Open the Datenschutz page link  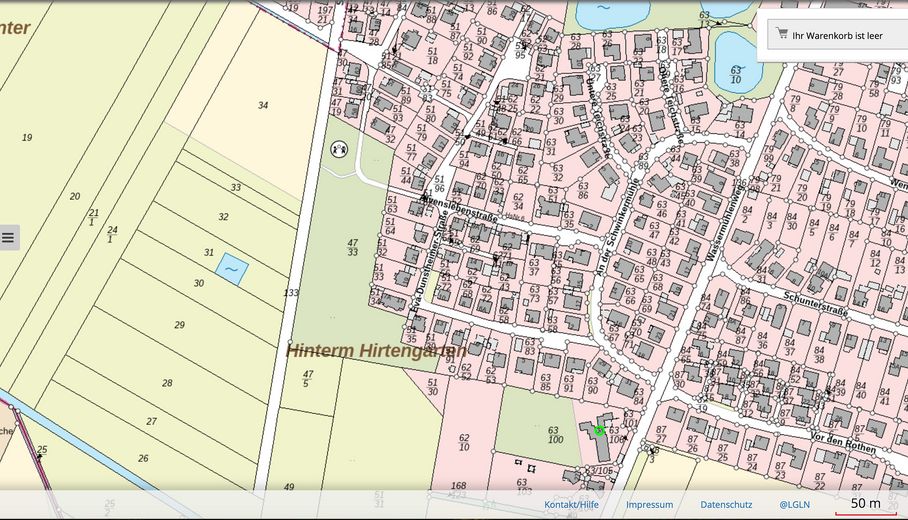click(x=726, y=505)
